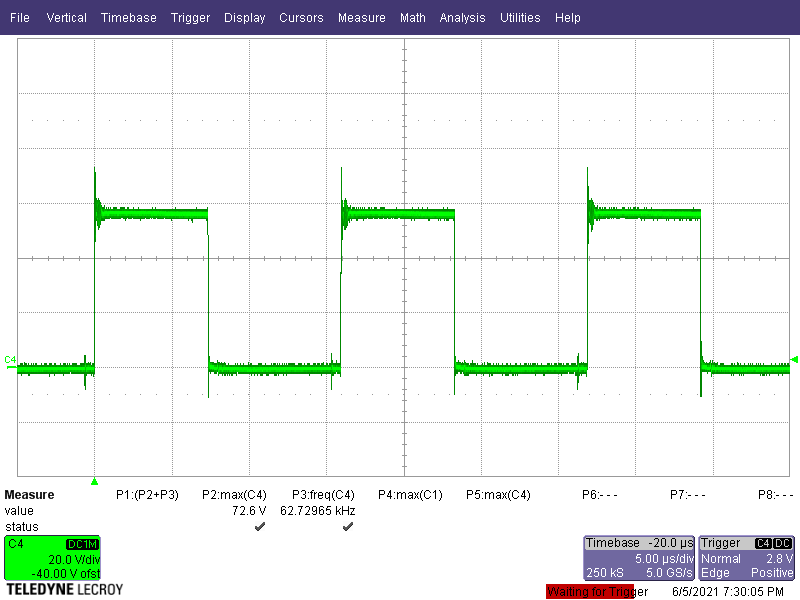800x600 pixels.
Task: Open the File menu
Action: (19, 17)
